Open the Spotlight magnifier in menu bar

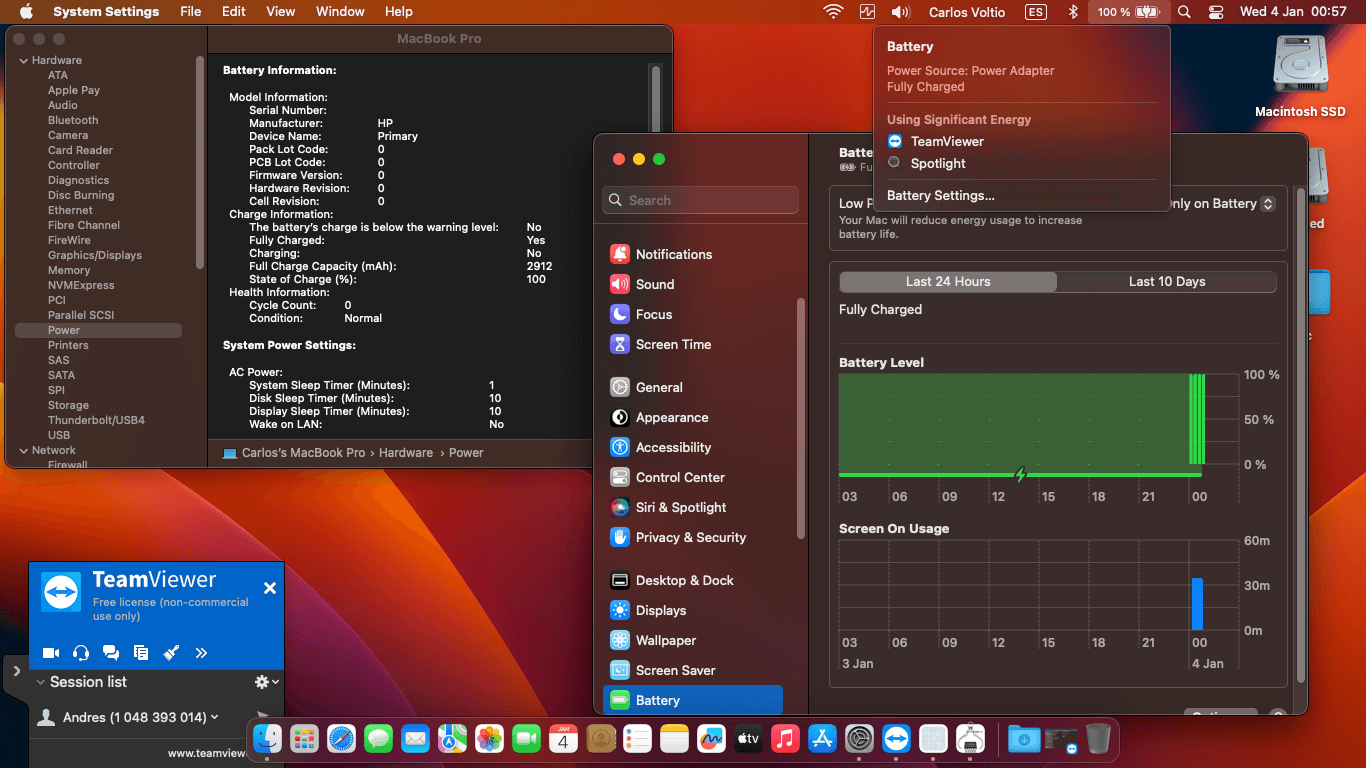pos(1184,12)
